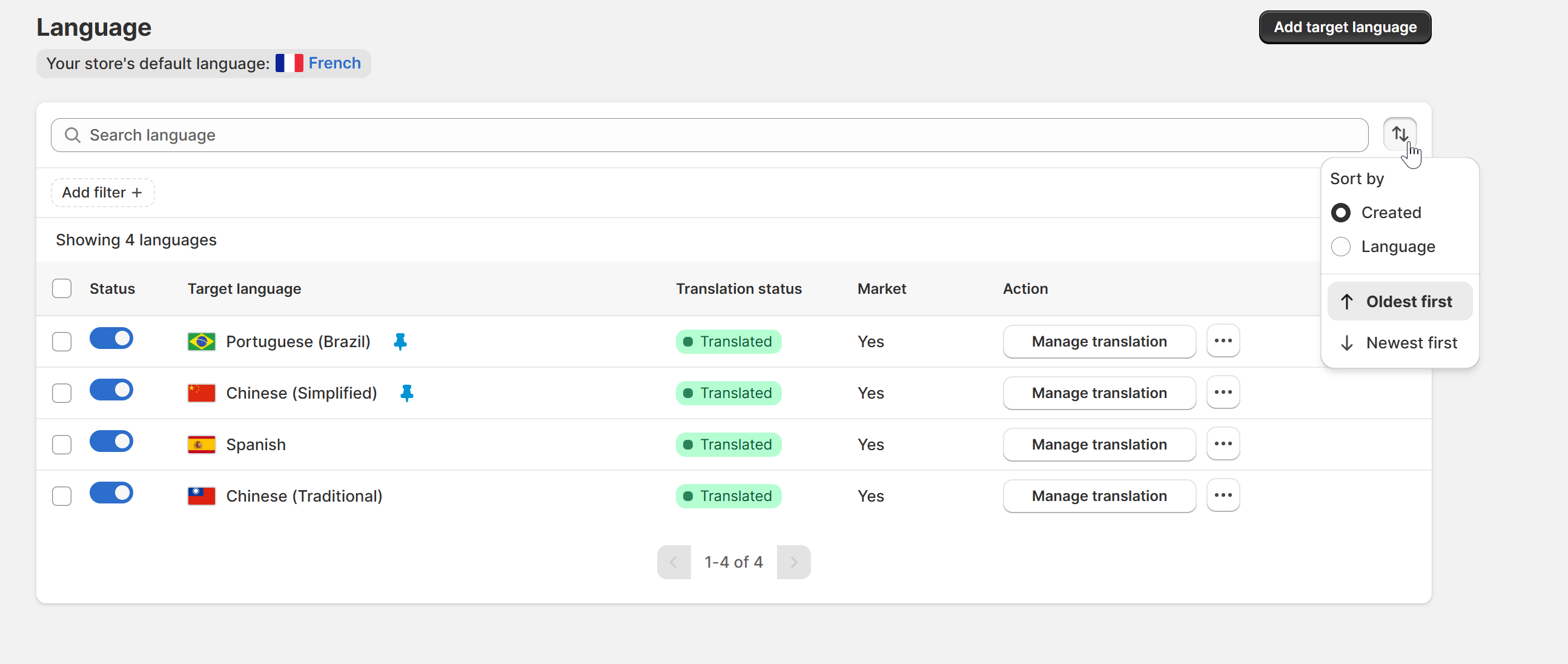This screenshot has height=664, width=1568.
Task: Open more actions for Chinese (Traditional)
Action: point(1223,496)
